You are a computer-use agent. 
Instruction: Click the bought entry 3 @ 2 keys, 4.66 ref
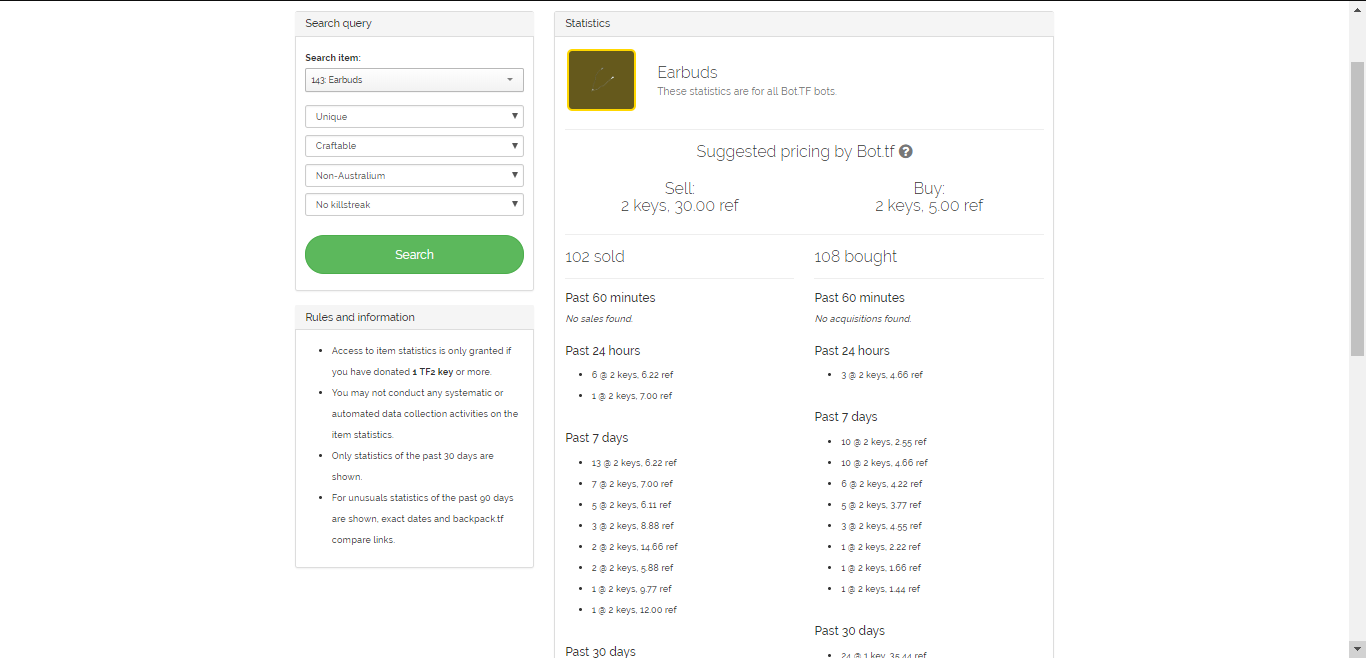(x=882, y=375)
